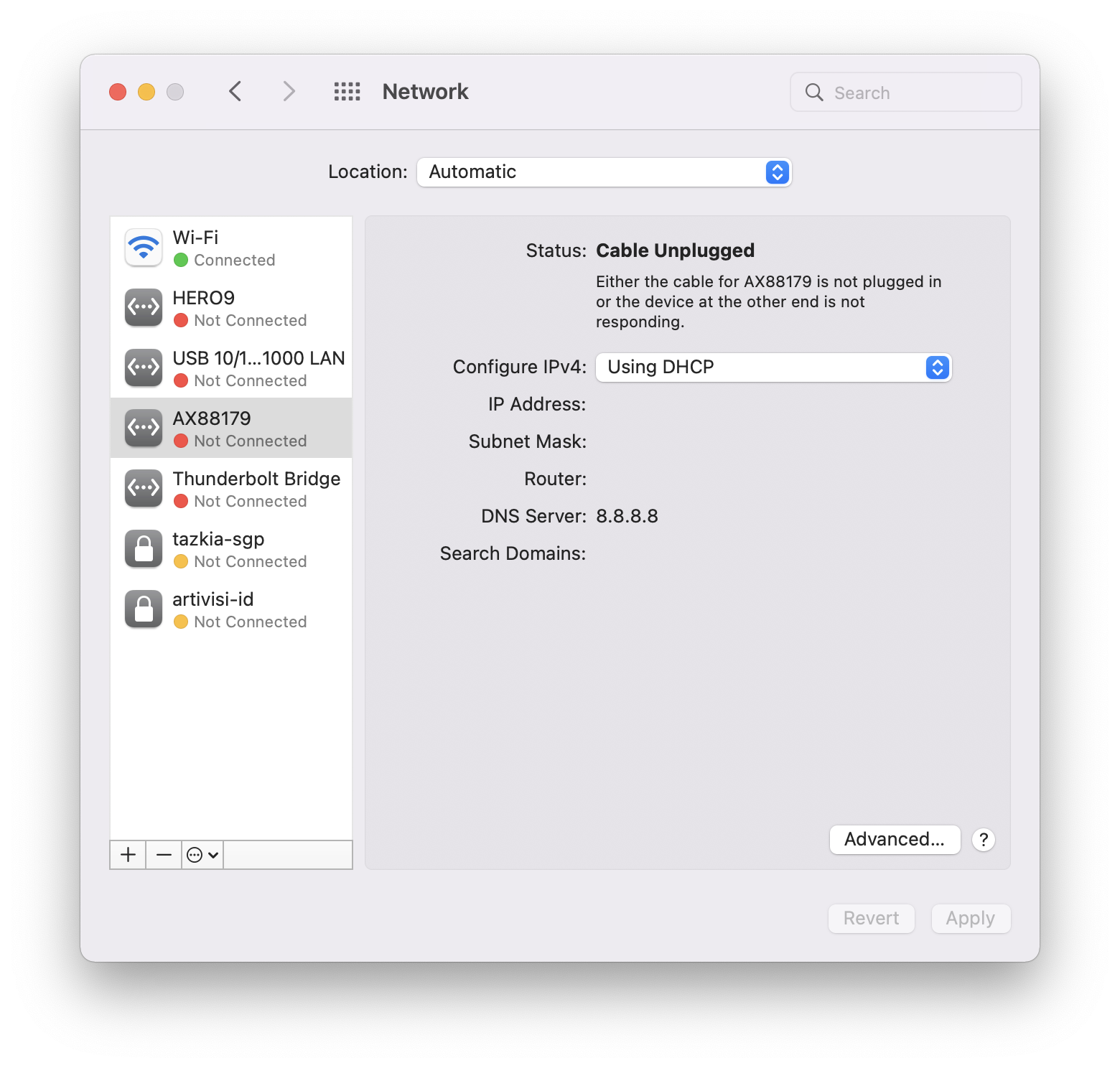Image resolution: width=1120 pixels, height=1068 pixels.
Task: Add a new network service with plus
Action: click(x=128, y=855)
